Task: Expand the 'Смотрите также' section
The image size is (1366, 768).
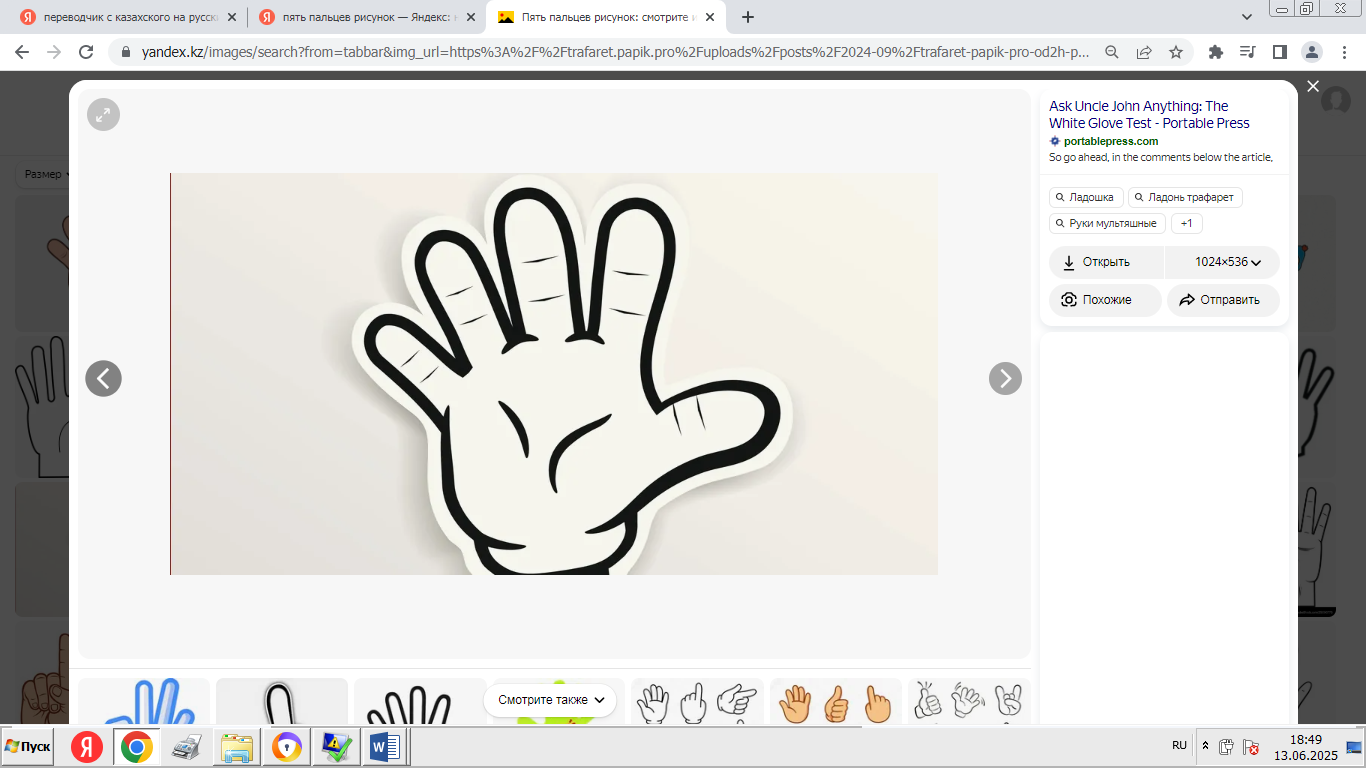Action: pyautogui.click(x=551, y=700)
